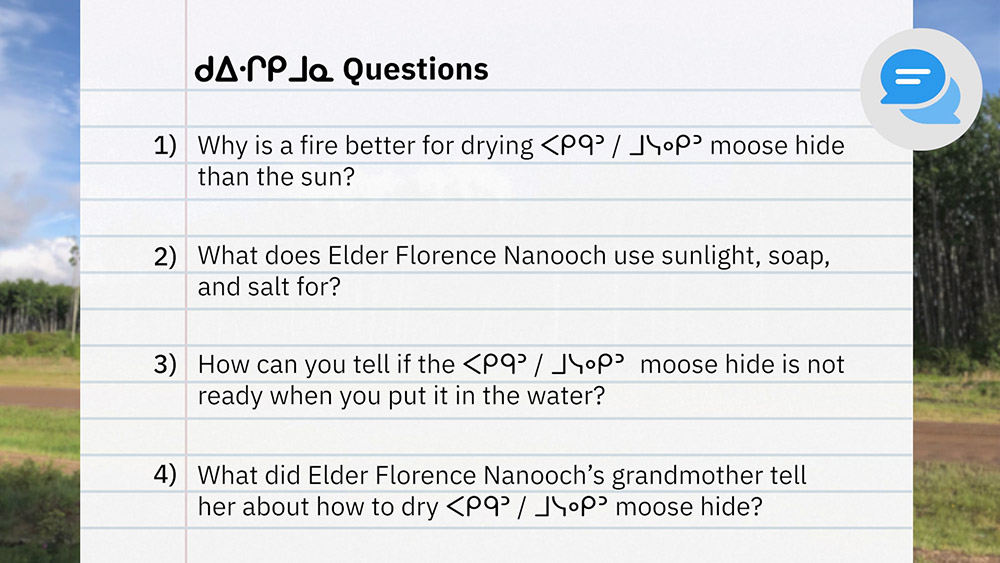The image size is (1000, 563).
Task: Click the 'Questions' heading text
Action: point(415,69)
